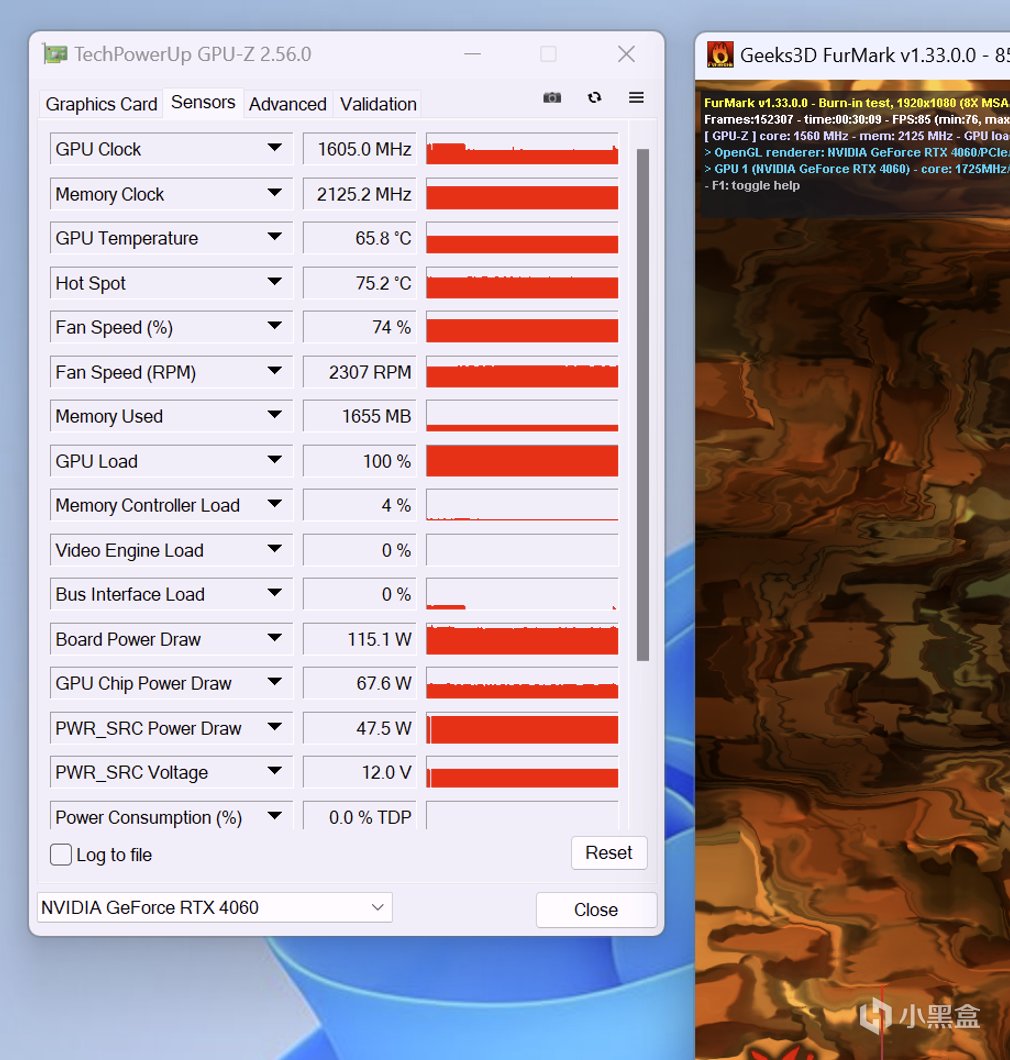Open the GPU Chip Power Draw dropdown
Image resolution: width=1010 pixels, height=1060 pixels.
(274, 682)
